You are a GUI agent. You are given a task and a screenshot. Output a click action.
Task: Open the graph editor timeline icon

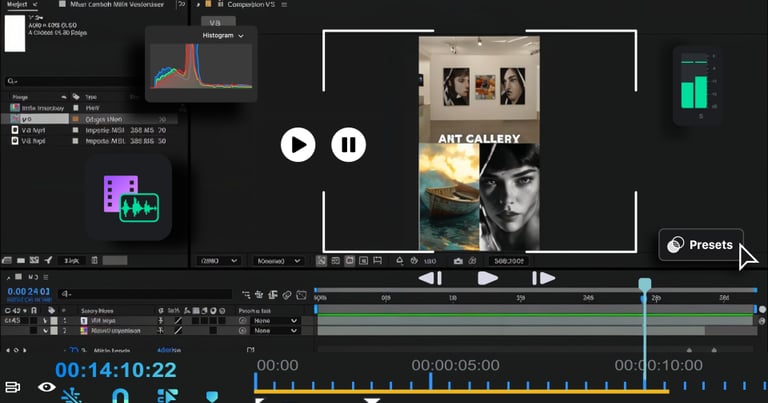pos(301,294)
